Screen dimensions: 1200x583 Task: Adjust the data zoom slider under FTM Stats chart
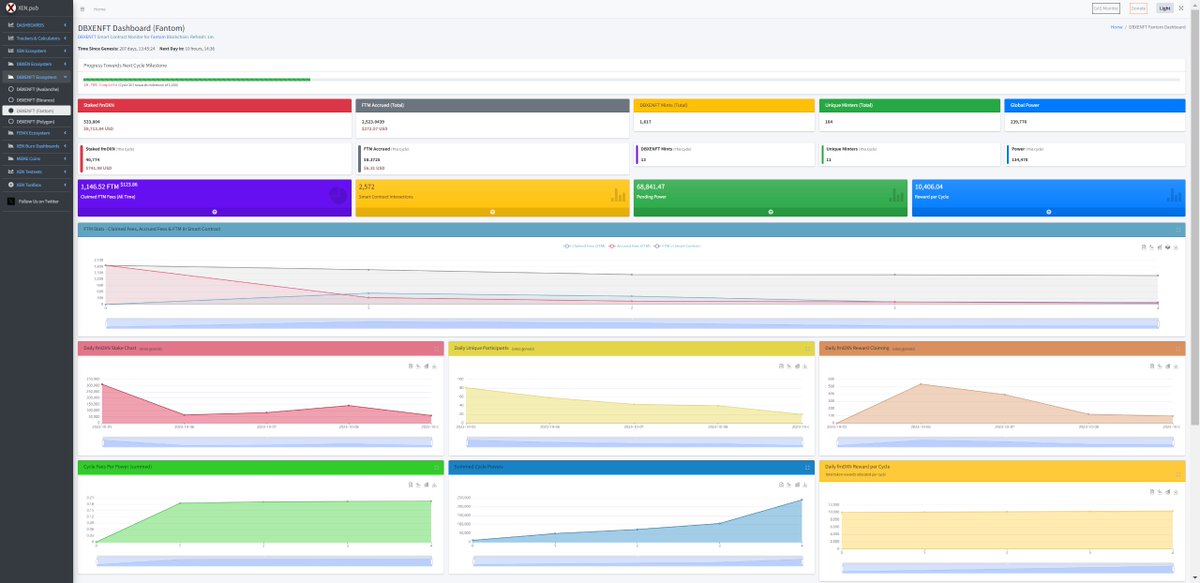point(630,322)
